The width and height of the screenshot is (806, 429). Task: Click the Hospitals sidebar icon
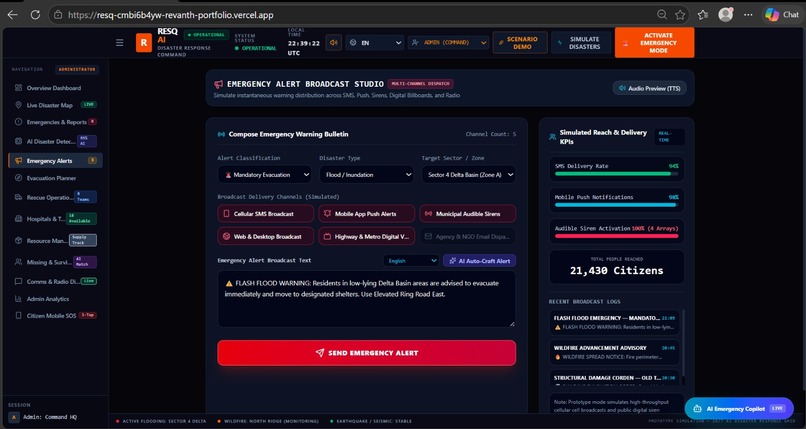(x=19, y=219)
